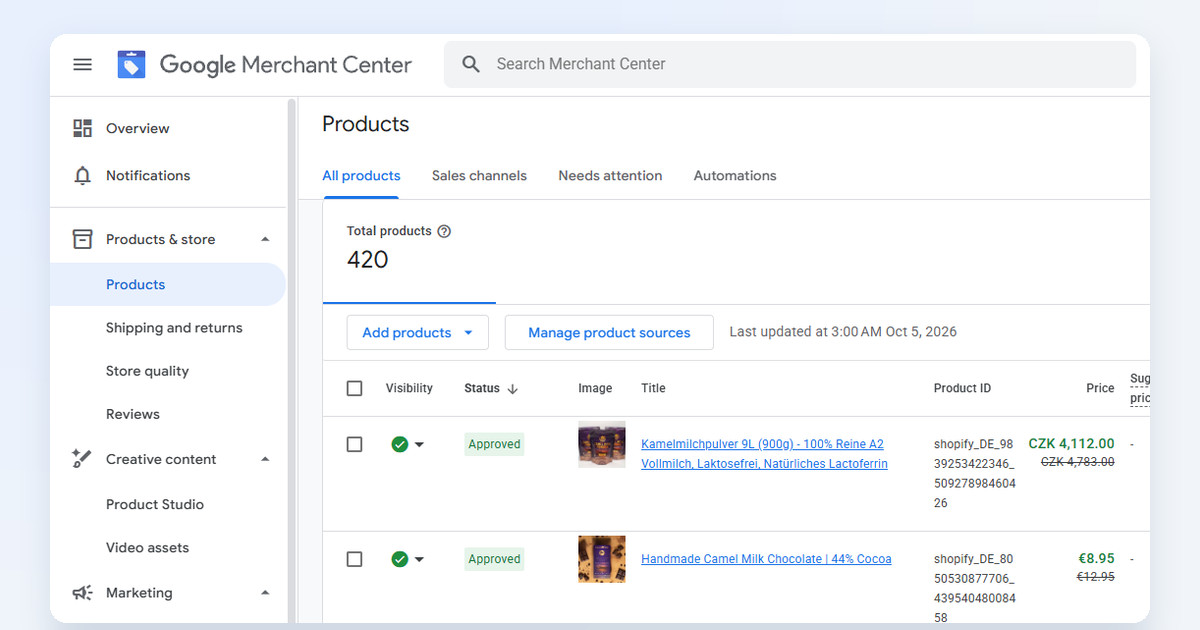Collapse the Creative content section

point(265,459)
